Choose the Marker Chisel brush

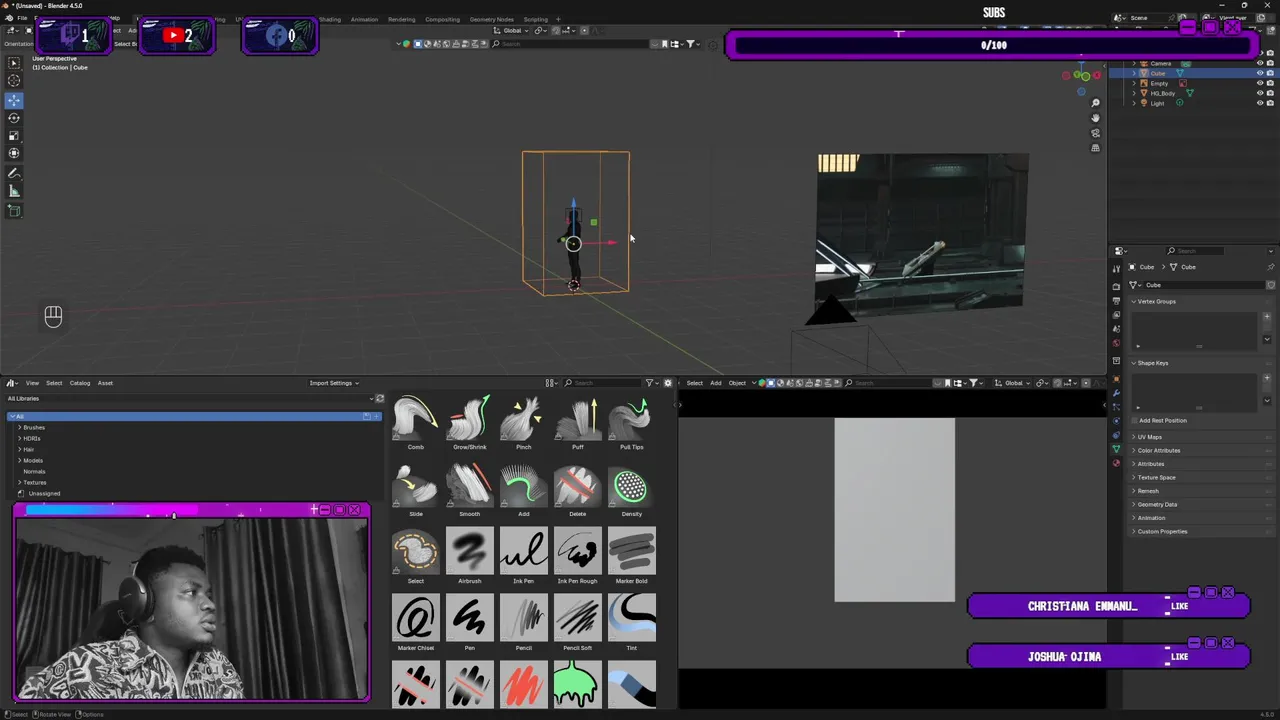416,625
